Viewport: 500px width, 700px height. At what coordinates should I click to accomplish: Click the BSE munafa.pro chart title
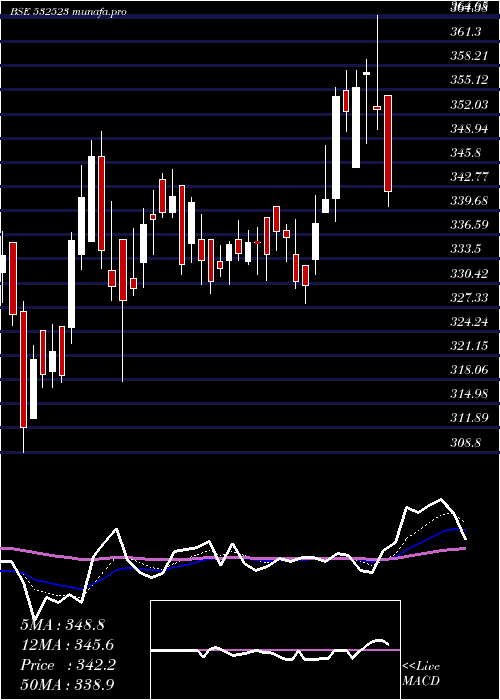(68, 12)
